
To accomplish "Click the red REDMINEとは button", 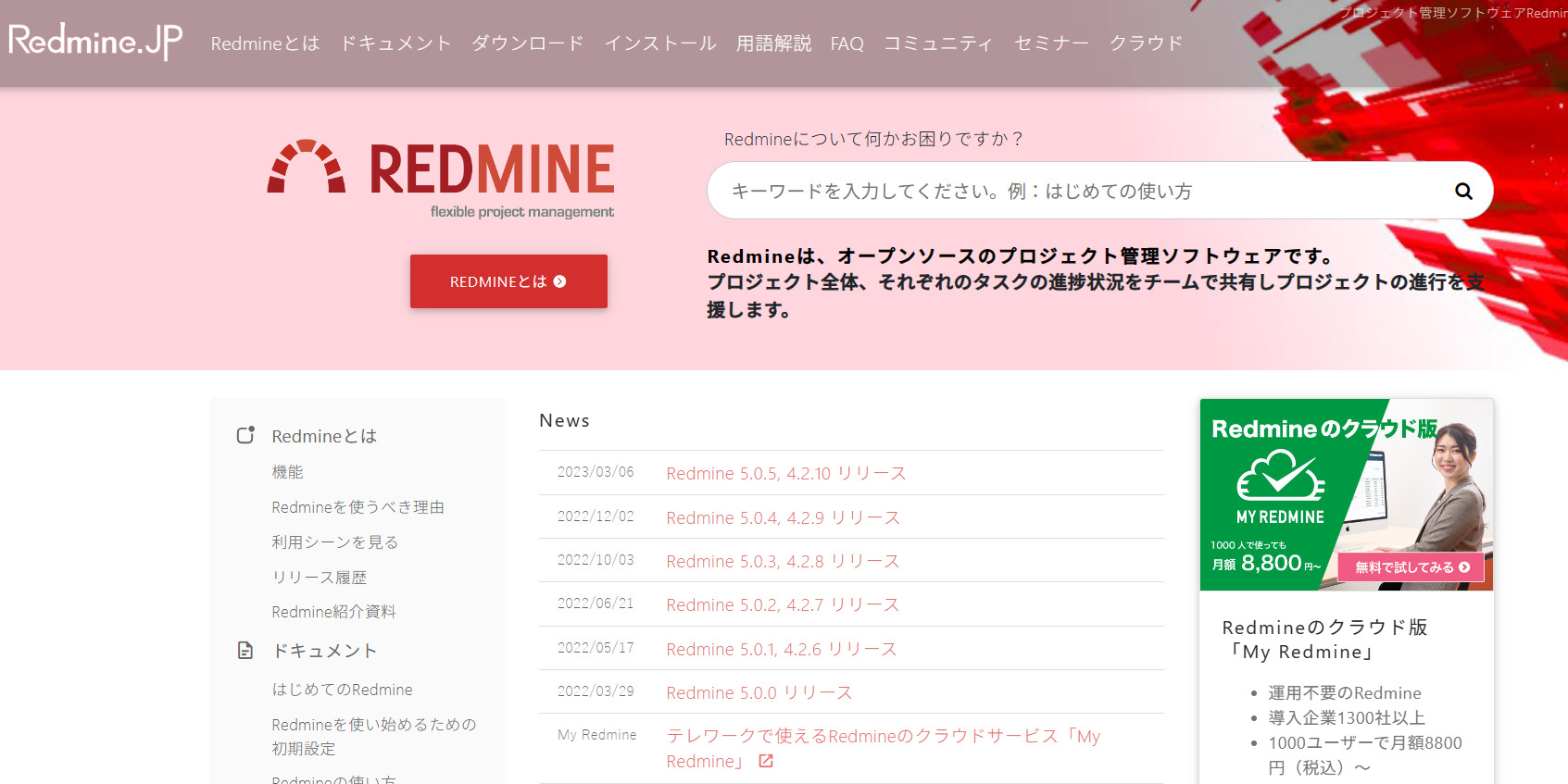I will [x=508, y=281].
